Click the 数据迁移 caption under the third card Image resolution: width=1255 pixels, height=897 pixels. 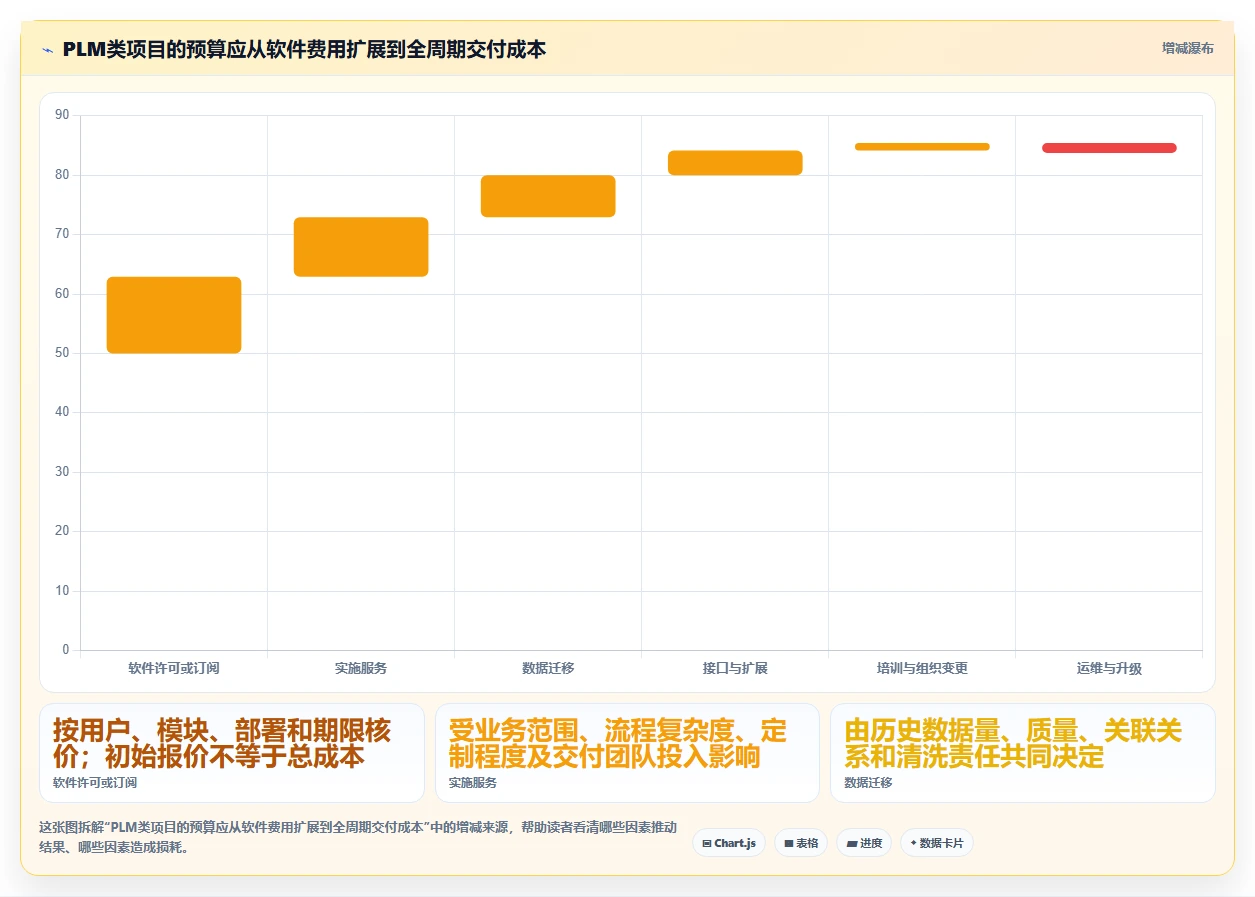point(868,783)
